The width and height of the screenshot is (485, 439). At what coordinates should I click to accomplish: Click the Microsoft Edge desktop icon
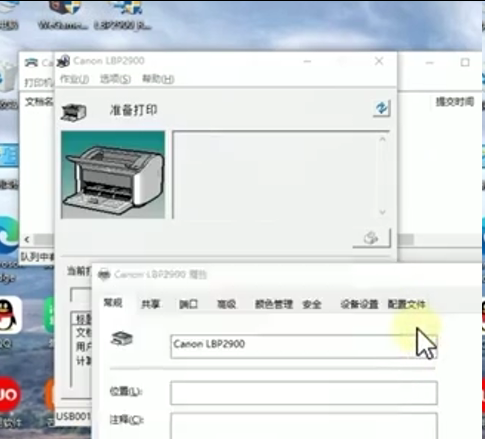[8, 235]
